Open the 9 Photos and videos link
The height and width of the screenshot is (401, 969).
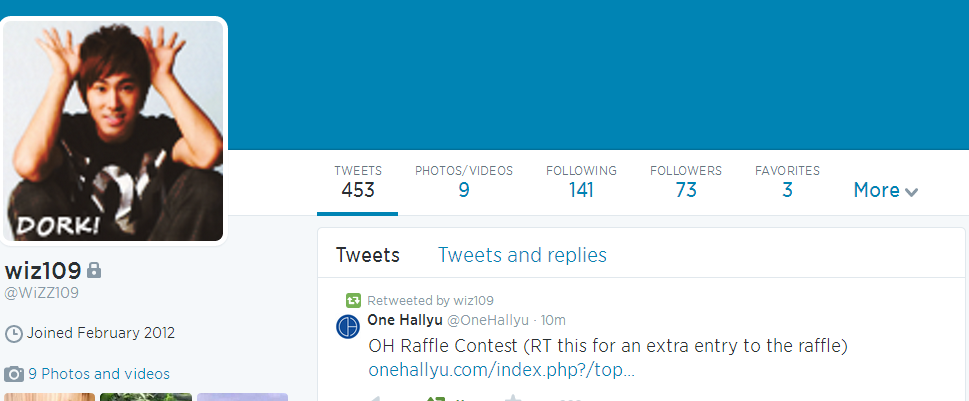tap(99, 374)
